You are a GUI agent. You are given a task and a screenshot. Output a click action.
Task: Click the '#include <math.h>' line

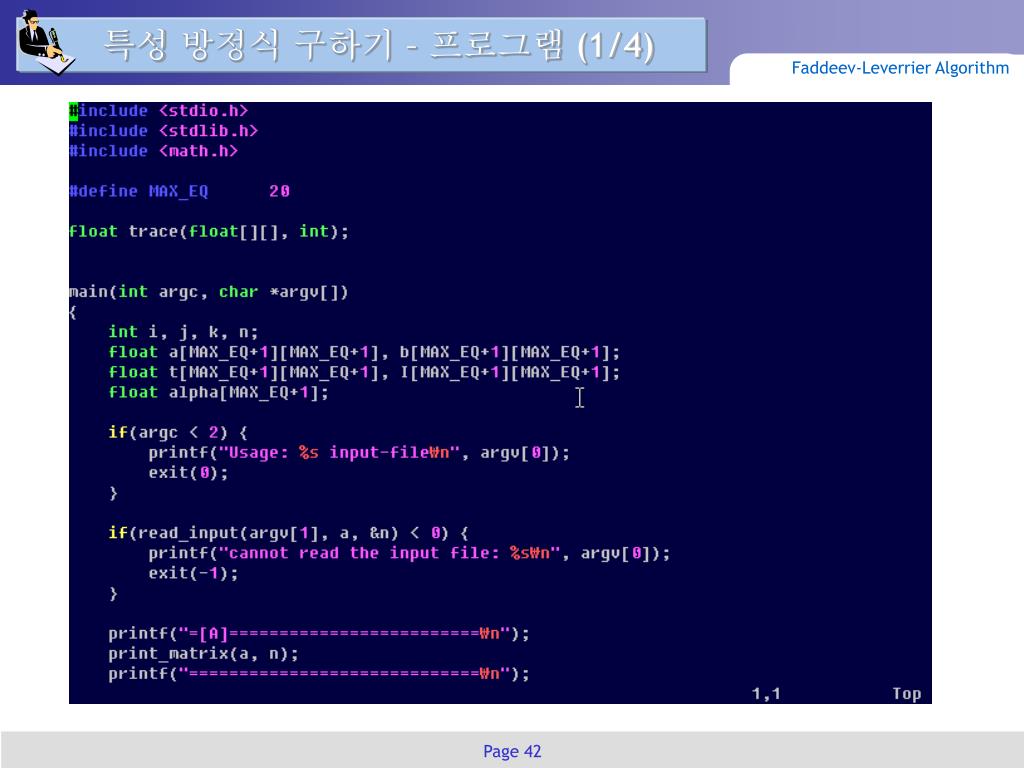pos(153,152)
